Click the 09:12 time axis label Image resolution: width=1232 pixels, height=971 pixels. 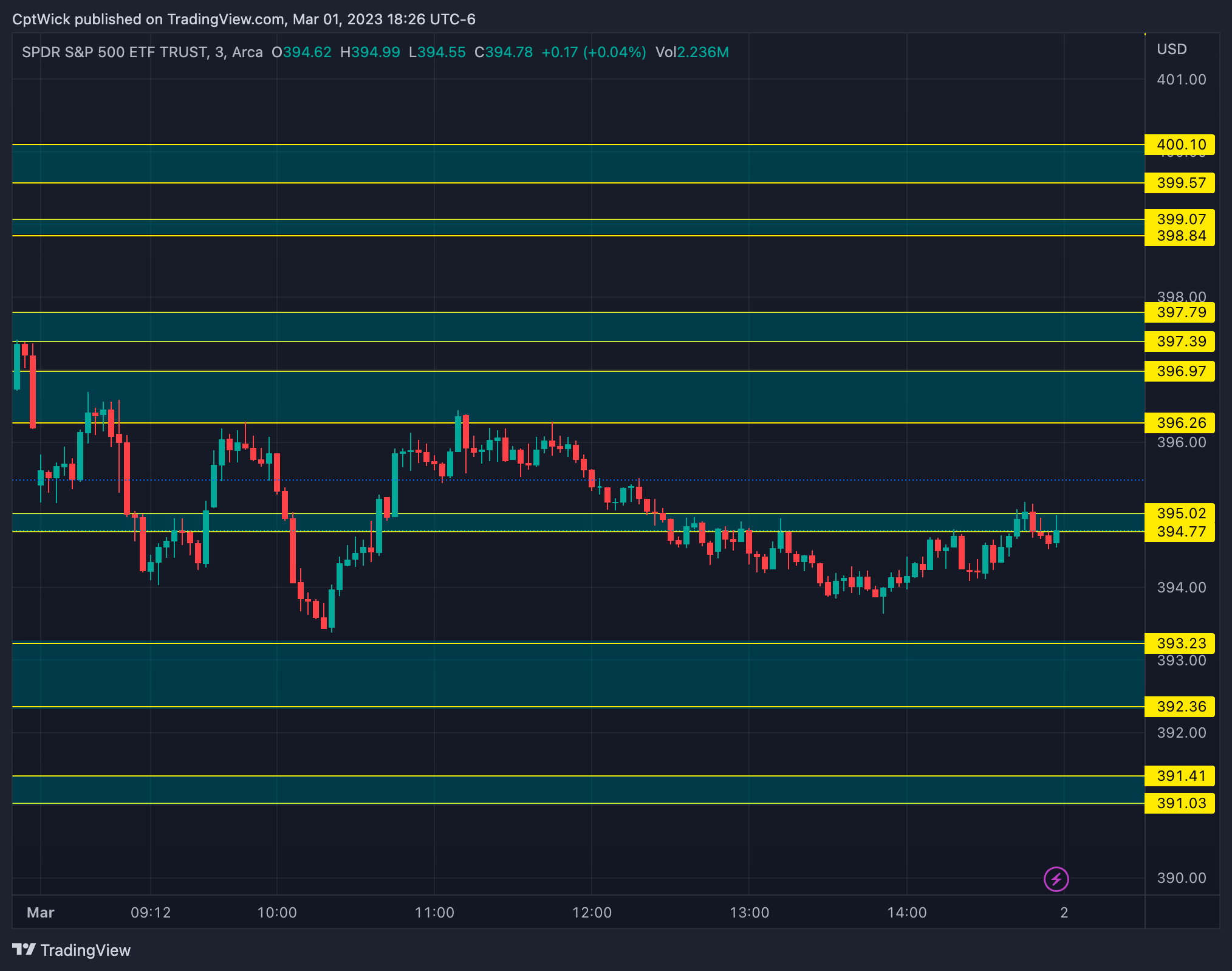point(151,913)
